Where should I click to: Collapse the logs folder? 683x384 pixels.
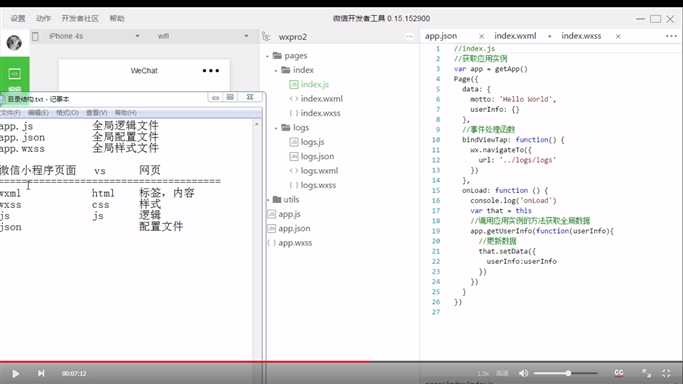[x=276, y=128]
